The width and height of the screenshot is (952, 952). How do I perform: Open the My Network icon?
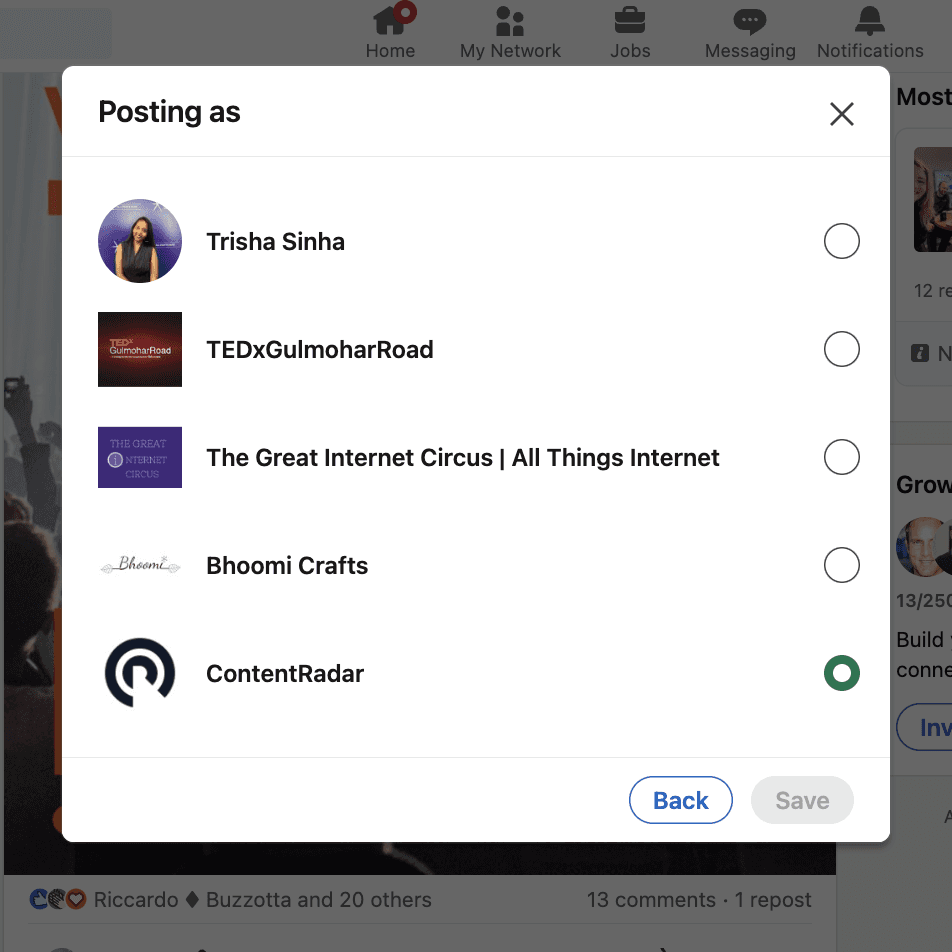click(510, 20)
